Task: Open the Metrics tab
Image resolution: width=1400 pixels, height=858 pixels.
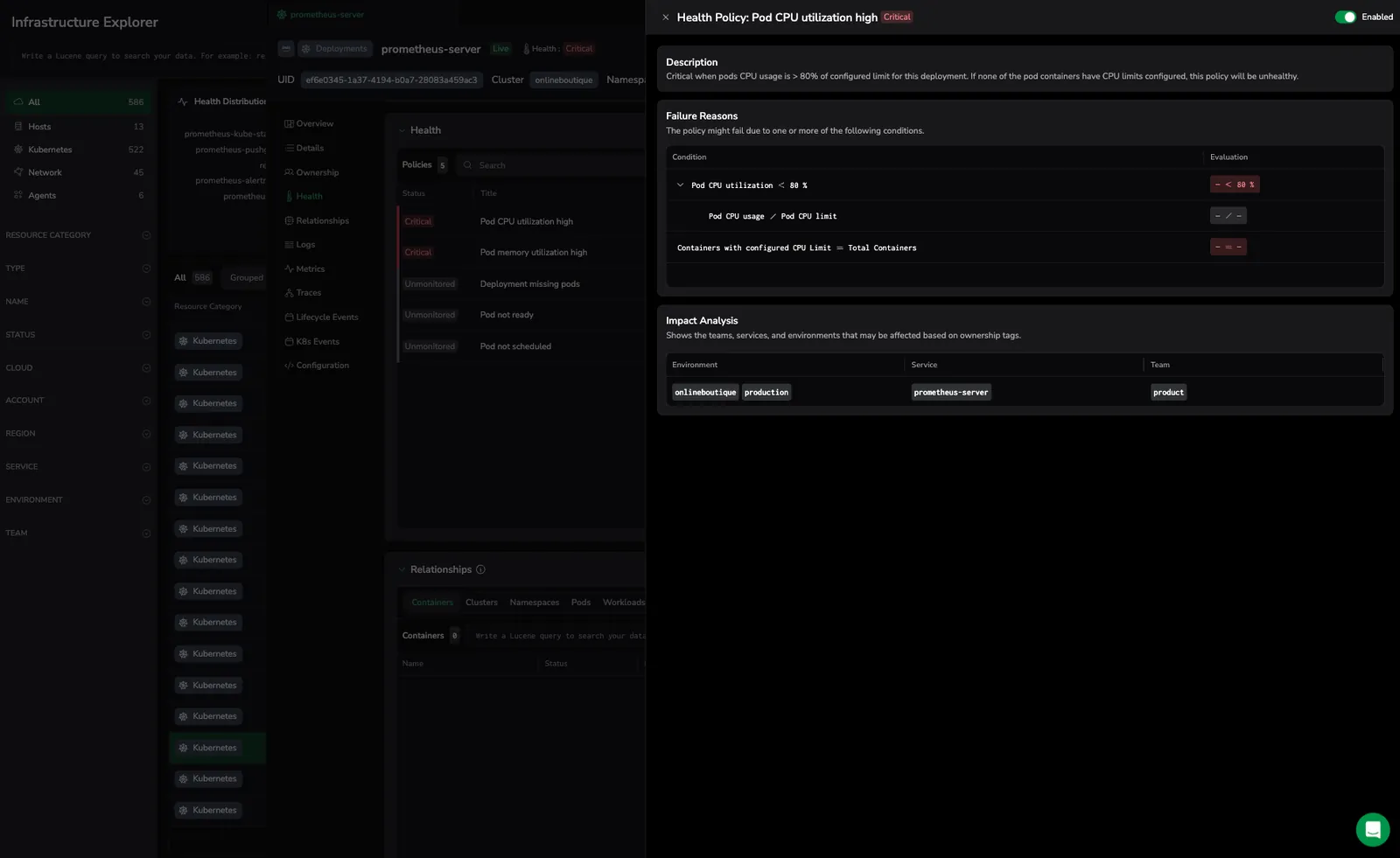Action: coord(304,269)
